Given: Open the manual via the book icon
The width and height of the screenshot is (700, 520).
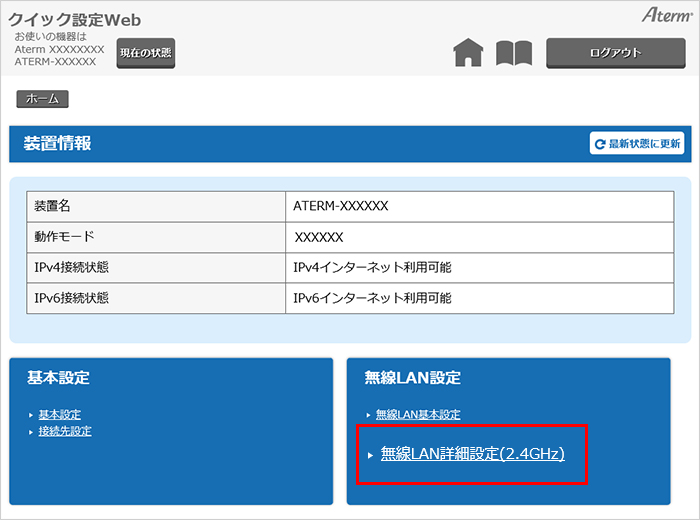Looking at the screenshot, I should pos(514,53).
